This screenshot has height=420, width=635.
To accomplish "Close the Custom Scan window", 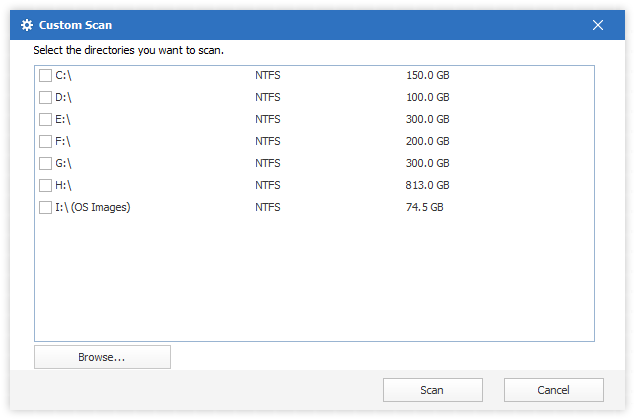I will [x=598, y=25].
